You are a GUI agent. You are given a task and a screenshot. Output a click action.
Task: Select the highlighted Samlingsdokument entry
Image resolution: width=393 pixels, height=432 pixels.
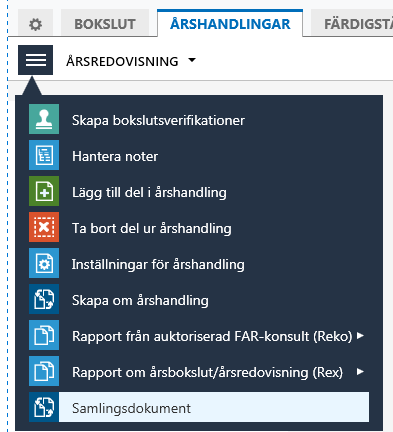214,407
